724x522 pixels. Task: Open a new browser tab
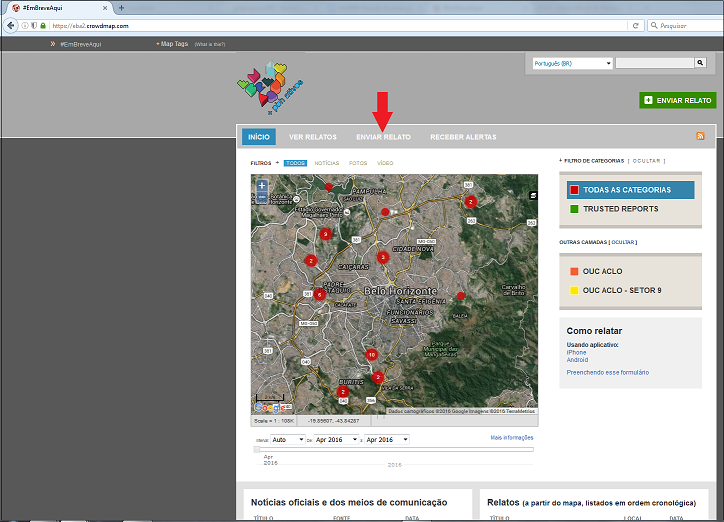pos(121,8)
